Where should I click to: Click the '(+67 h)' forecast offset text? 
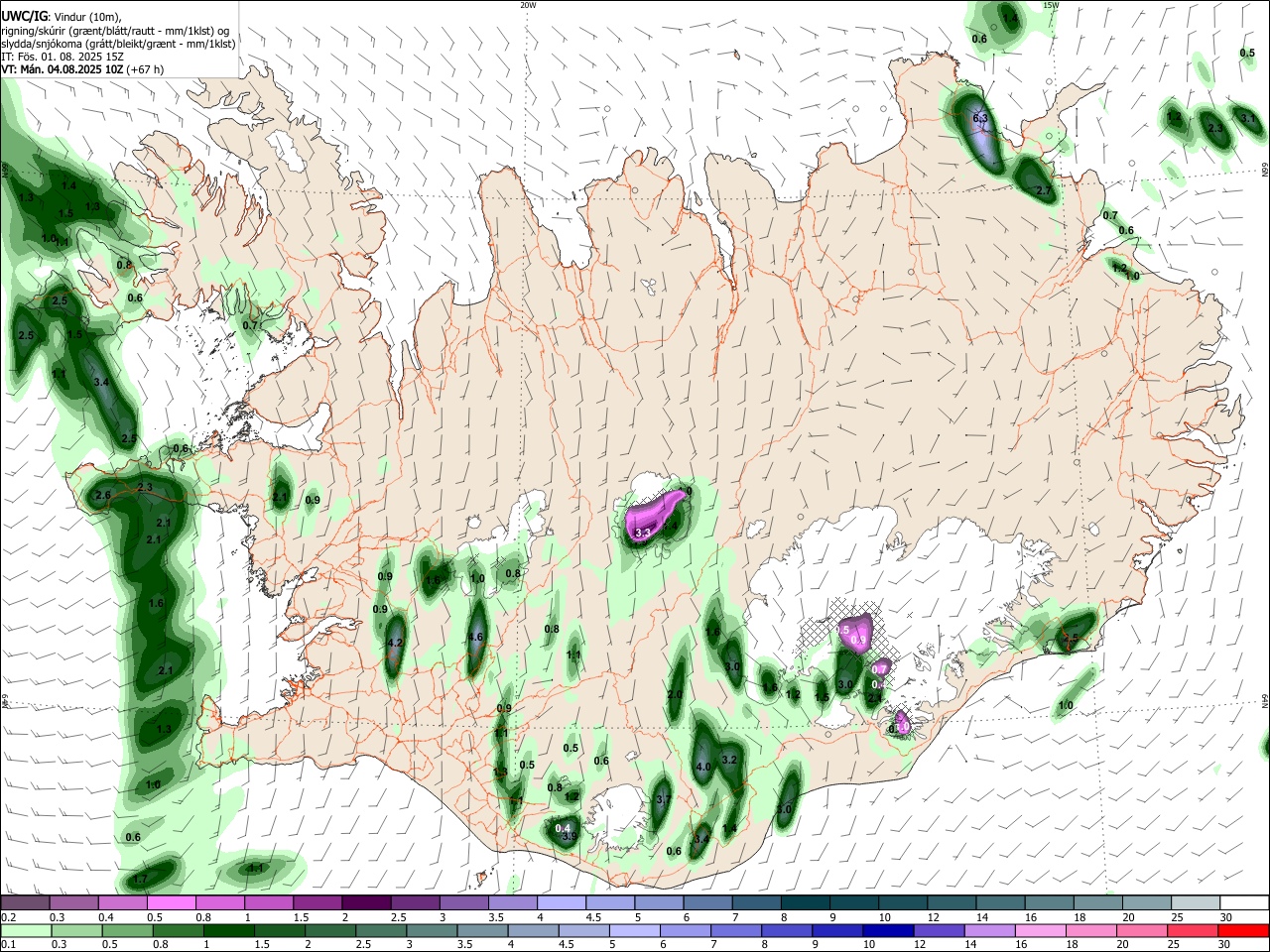point(145,69)
